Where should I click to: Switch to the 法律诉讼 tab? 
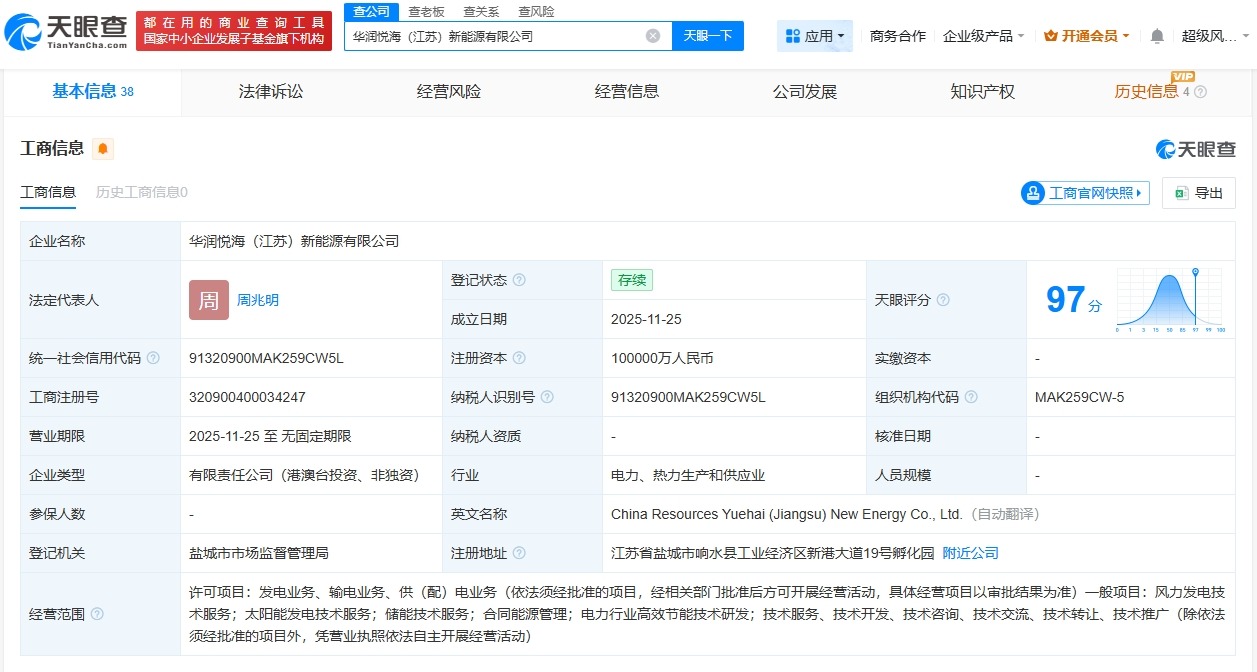point(270,91)
